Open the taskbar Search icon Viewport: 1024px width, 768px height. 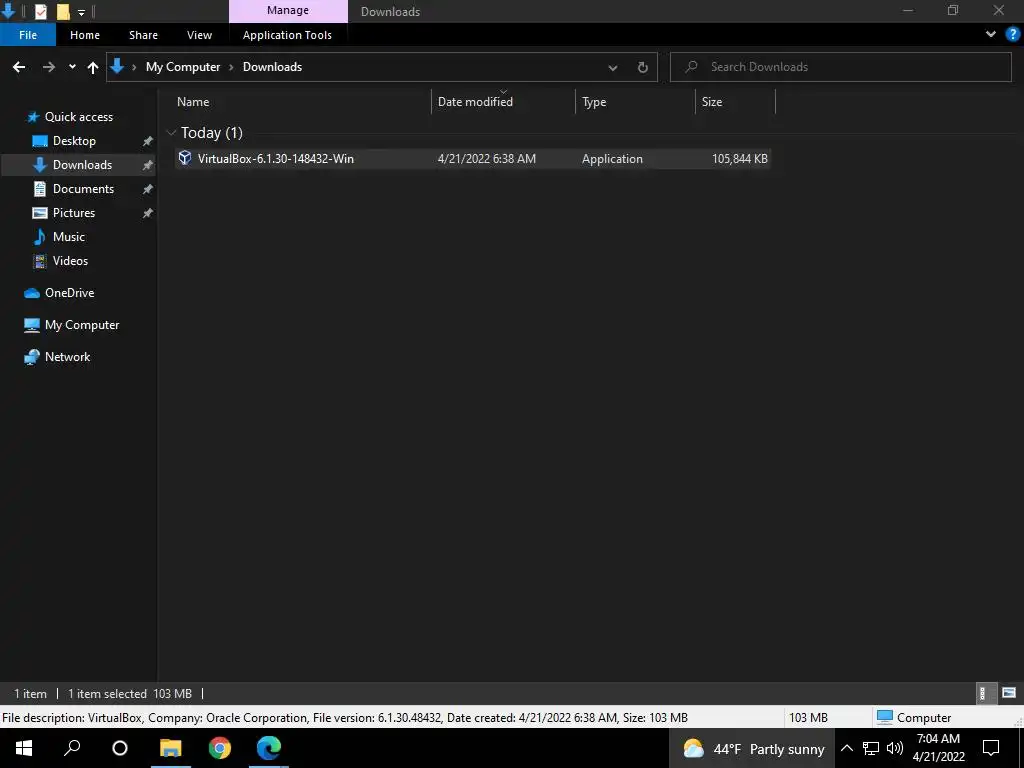(72, 748)
